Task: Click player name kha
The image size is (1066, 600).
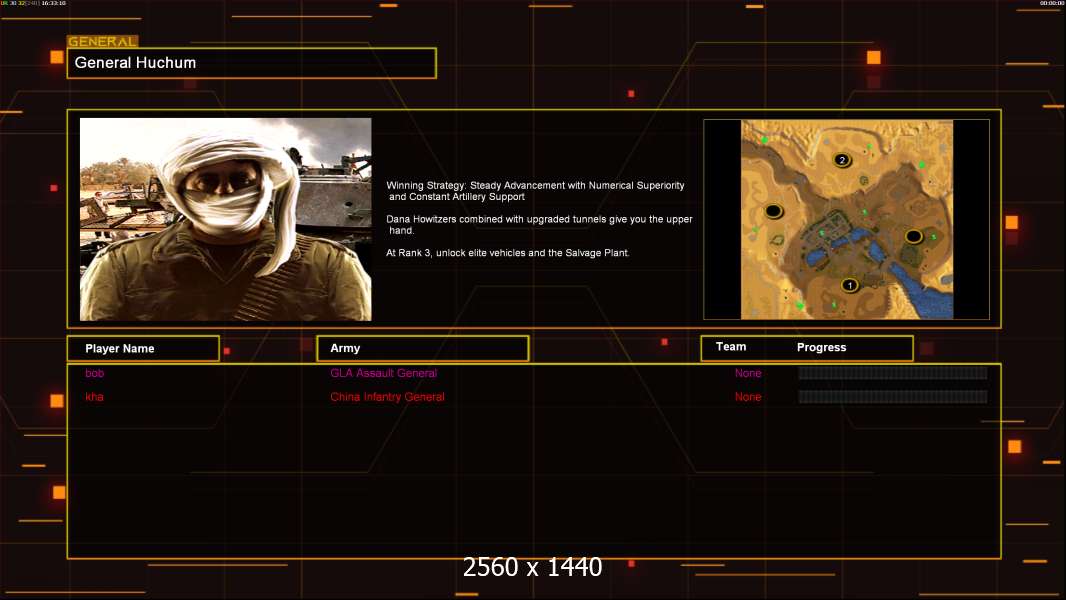Action: click(94, 397)
